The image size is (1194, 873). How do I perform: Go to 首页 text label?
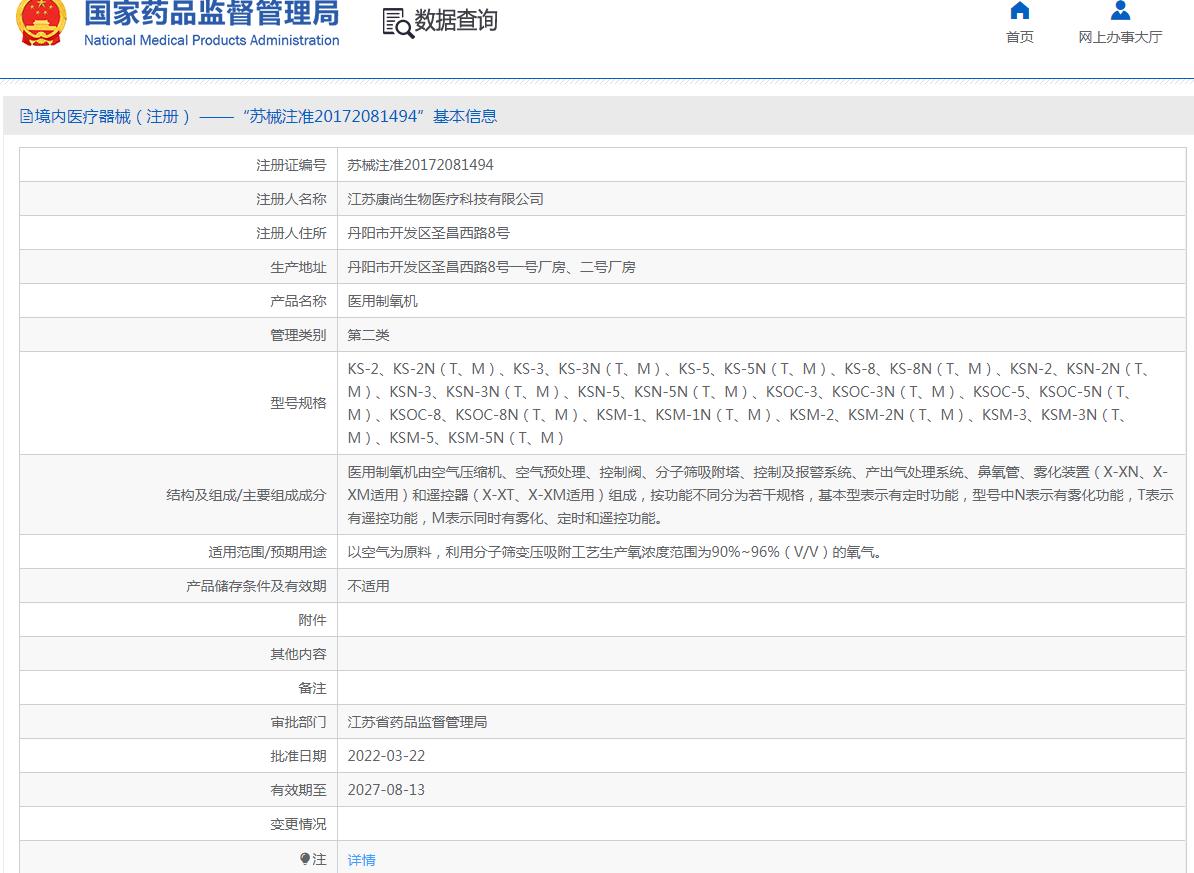click(x=1019, y=37)
